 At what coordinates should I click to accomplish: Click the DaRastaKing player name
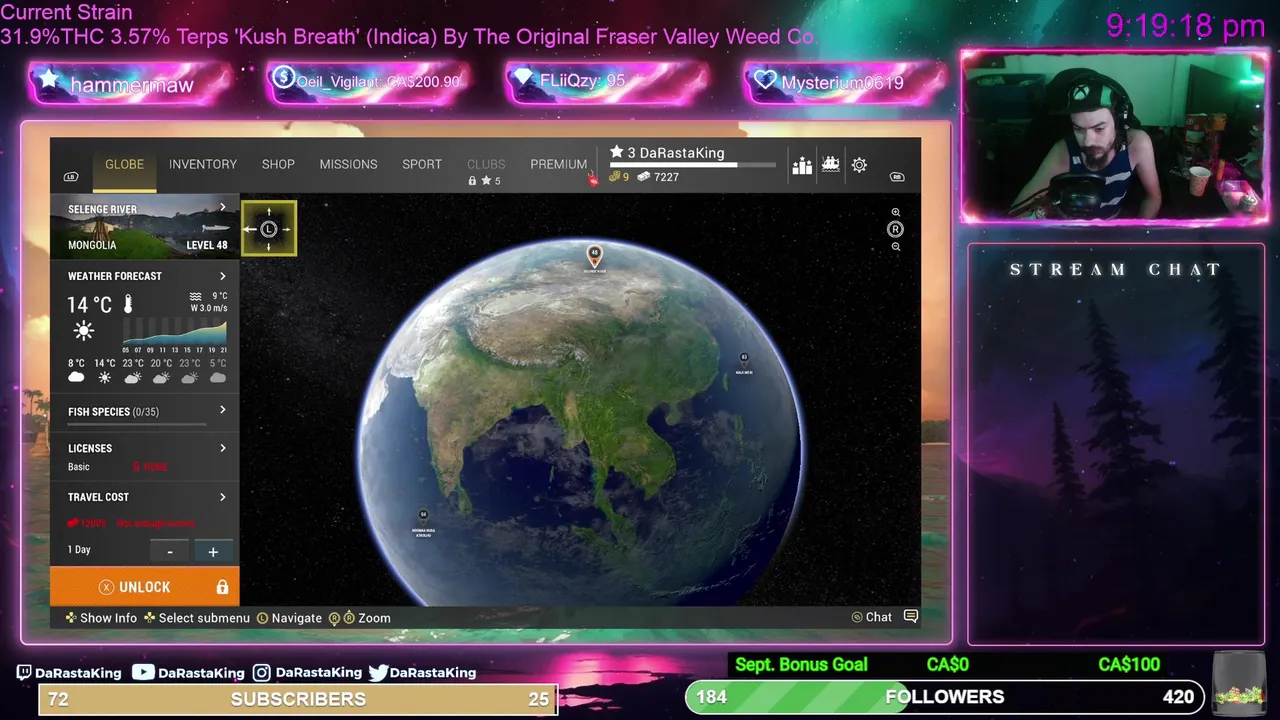point(682,153)
